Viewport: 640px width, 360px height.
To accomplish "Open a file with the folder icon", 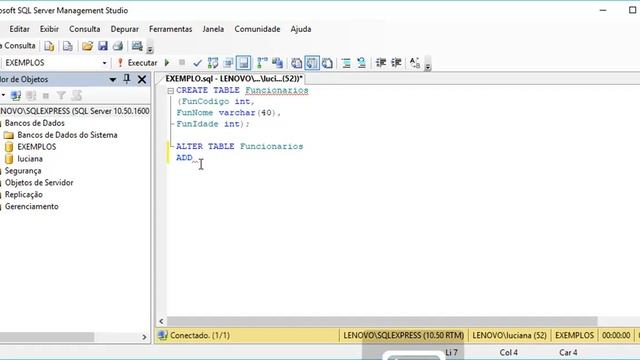I will pos(87,46).
